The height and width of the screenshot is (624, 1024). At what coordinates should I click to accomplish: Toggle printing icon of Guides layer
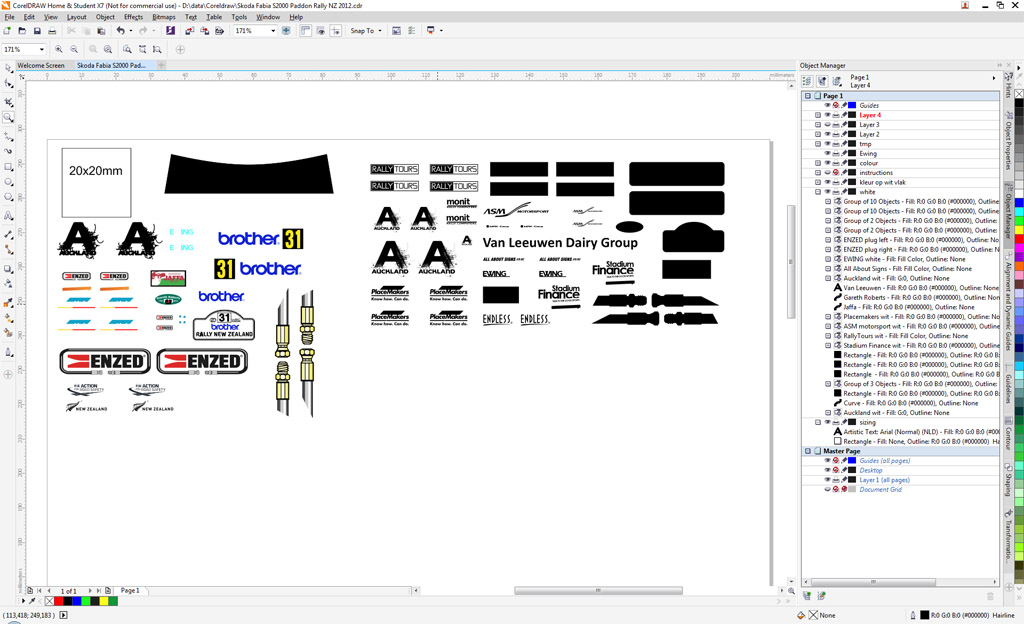(835, 105)
